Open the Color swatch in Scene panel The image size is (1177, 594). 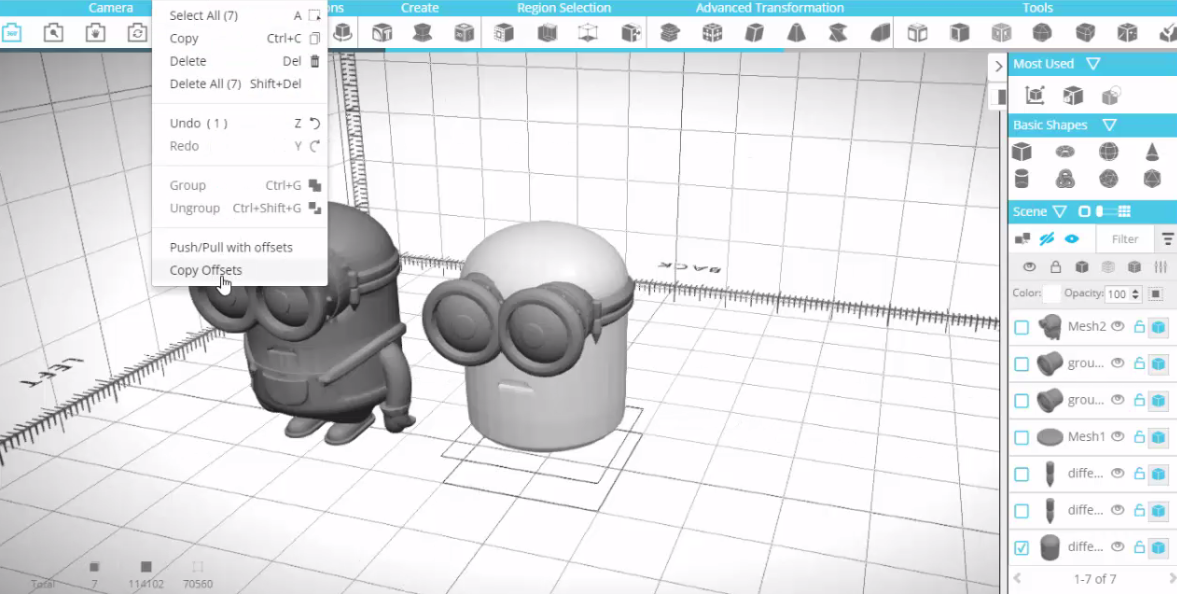point(1052,294)
